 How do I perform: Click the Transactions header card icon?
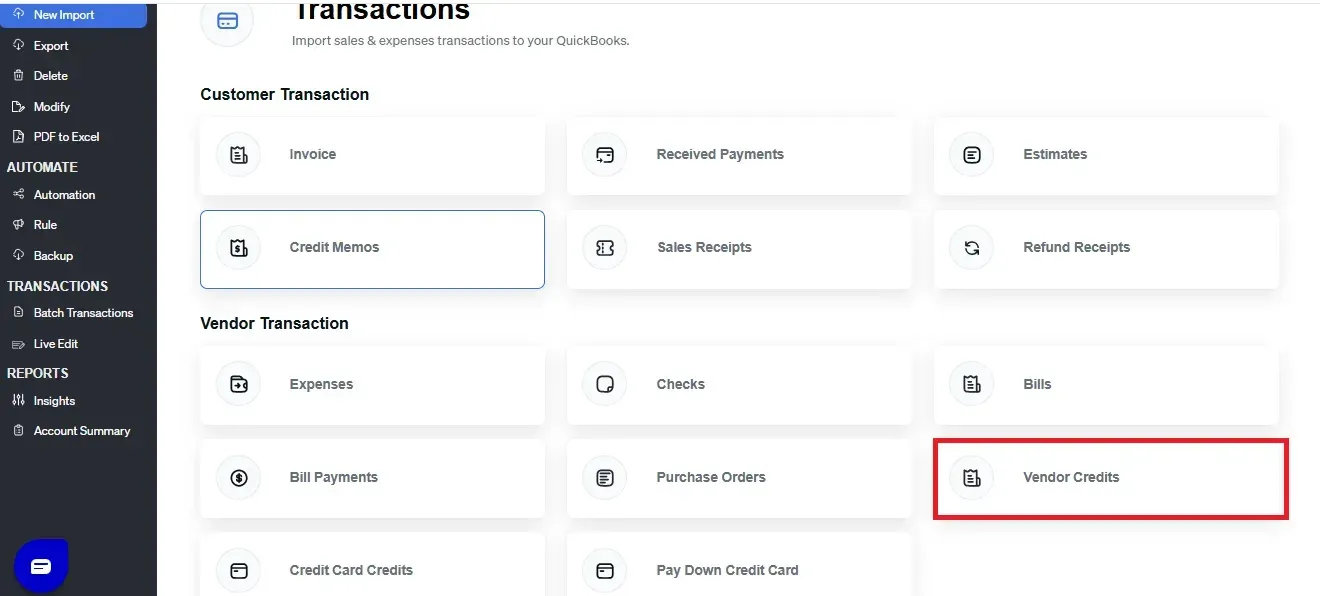tap(227, 21)
